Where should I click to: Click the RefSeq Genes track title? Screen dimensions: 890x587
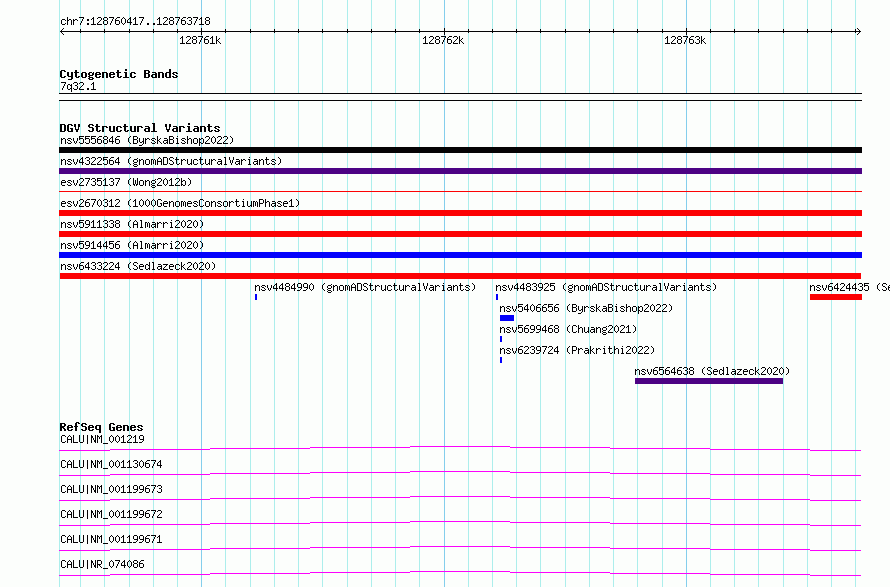[x=101, y=427]
